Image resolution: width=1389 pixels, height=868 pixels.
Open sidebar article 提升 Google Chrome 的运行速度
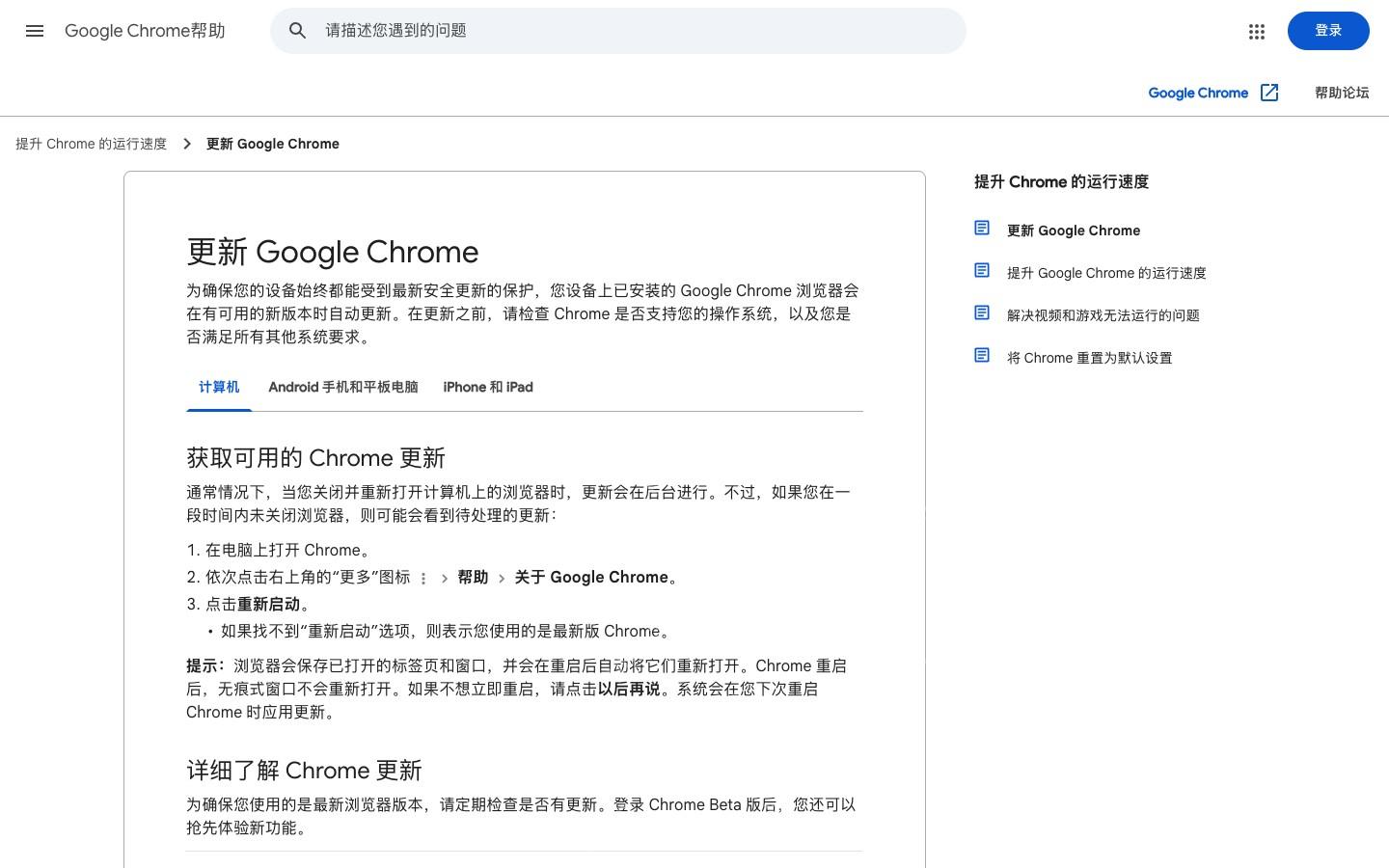pos(1106,273)
